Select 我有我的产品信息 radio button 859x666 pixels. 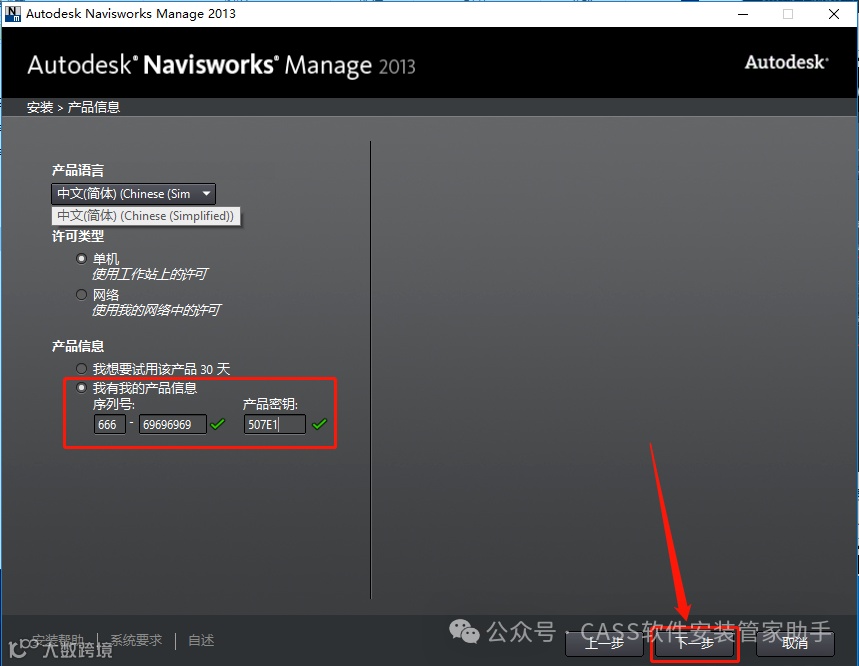click(82, 388)
